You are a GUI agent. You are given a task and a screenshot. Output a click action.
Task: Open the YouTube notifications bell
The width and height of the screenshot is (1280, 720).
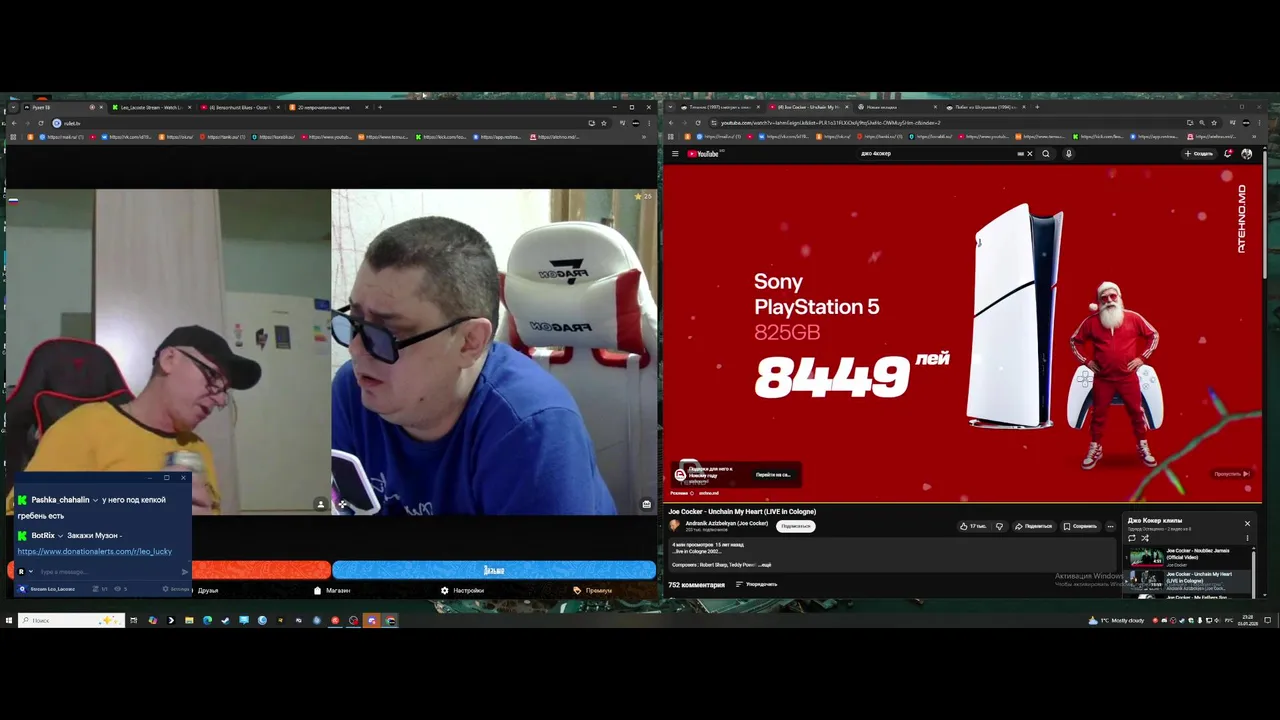point(1228,154)
